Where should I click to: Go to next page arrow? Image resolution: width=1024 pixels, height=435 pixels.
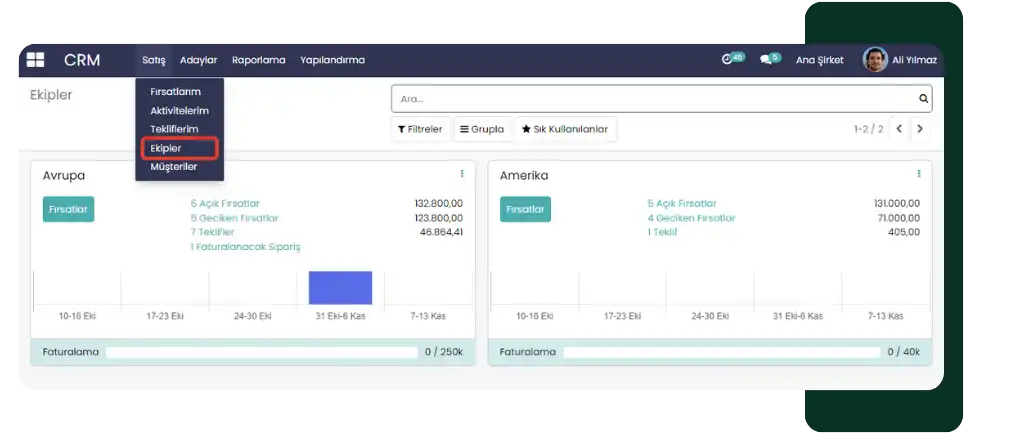click(x=920, y=129)
